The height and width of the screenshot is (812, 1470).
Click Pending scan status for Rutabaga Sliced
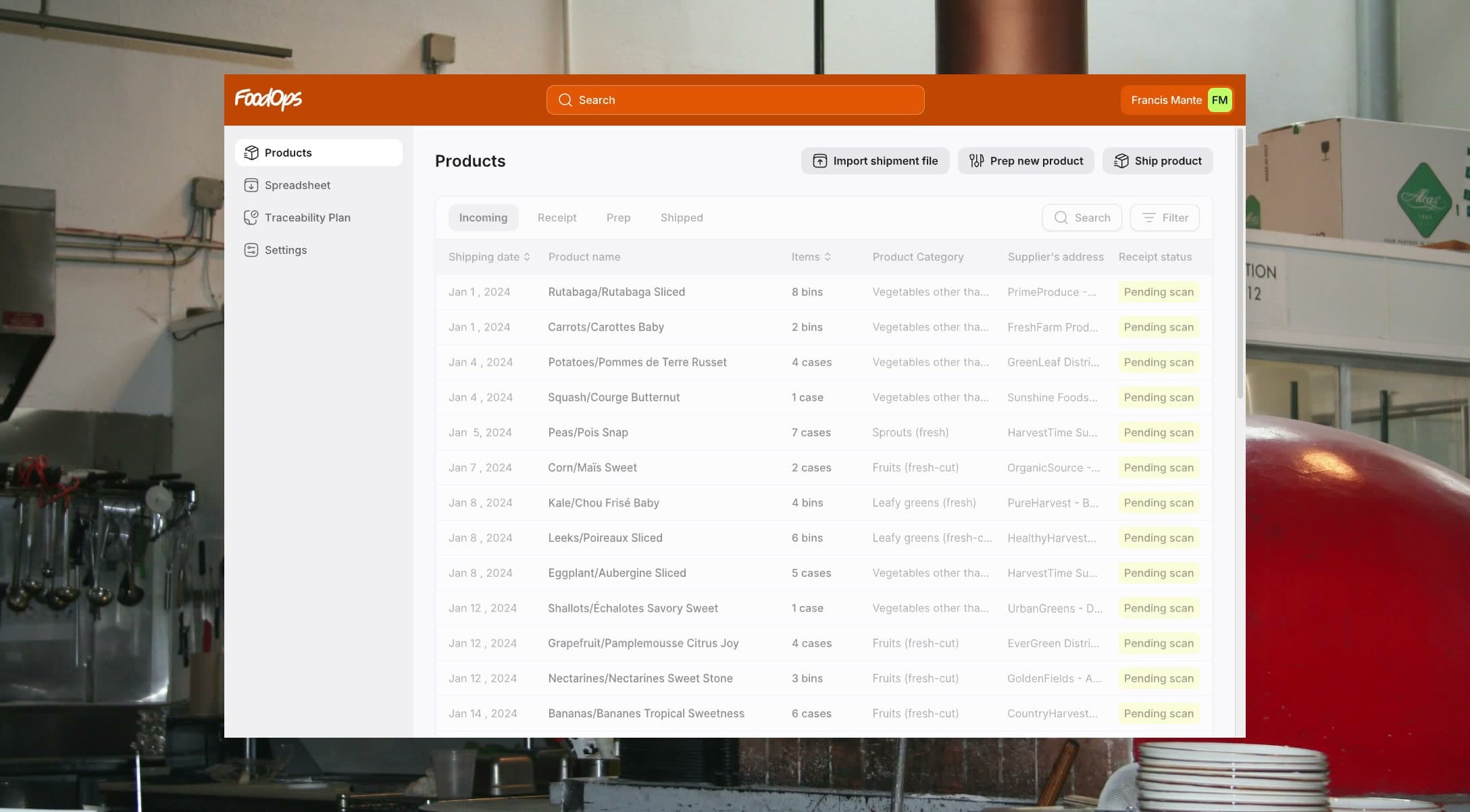[1159, 292]
